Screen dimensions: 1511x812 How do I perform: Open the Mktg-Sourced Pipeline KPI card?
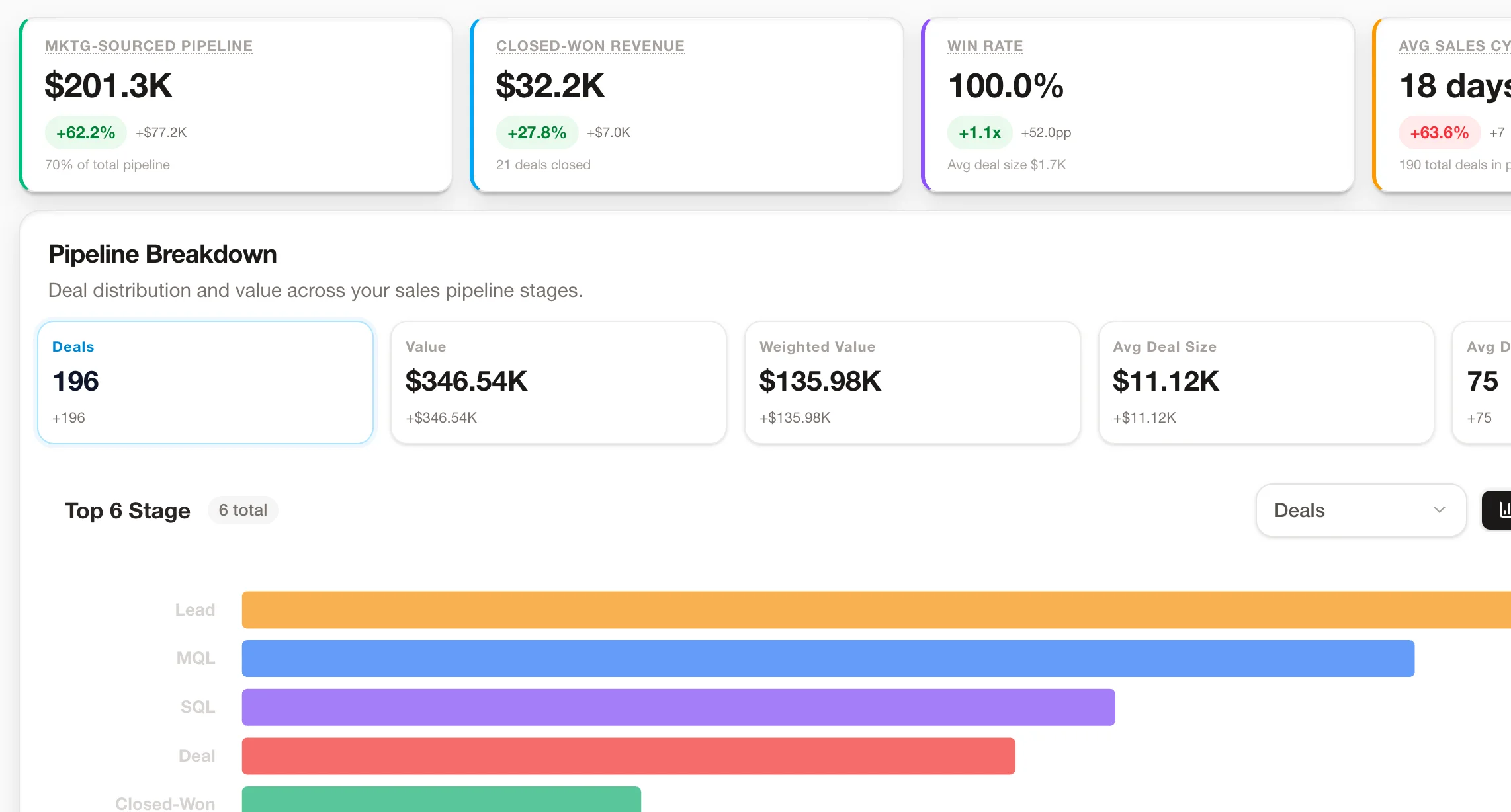(x=236, y=105)
